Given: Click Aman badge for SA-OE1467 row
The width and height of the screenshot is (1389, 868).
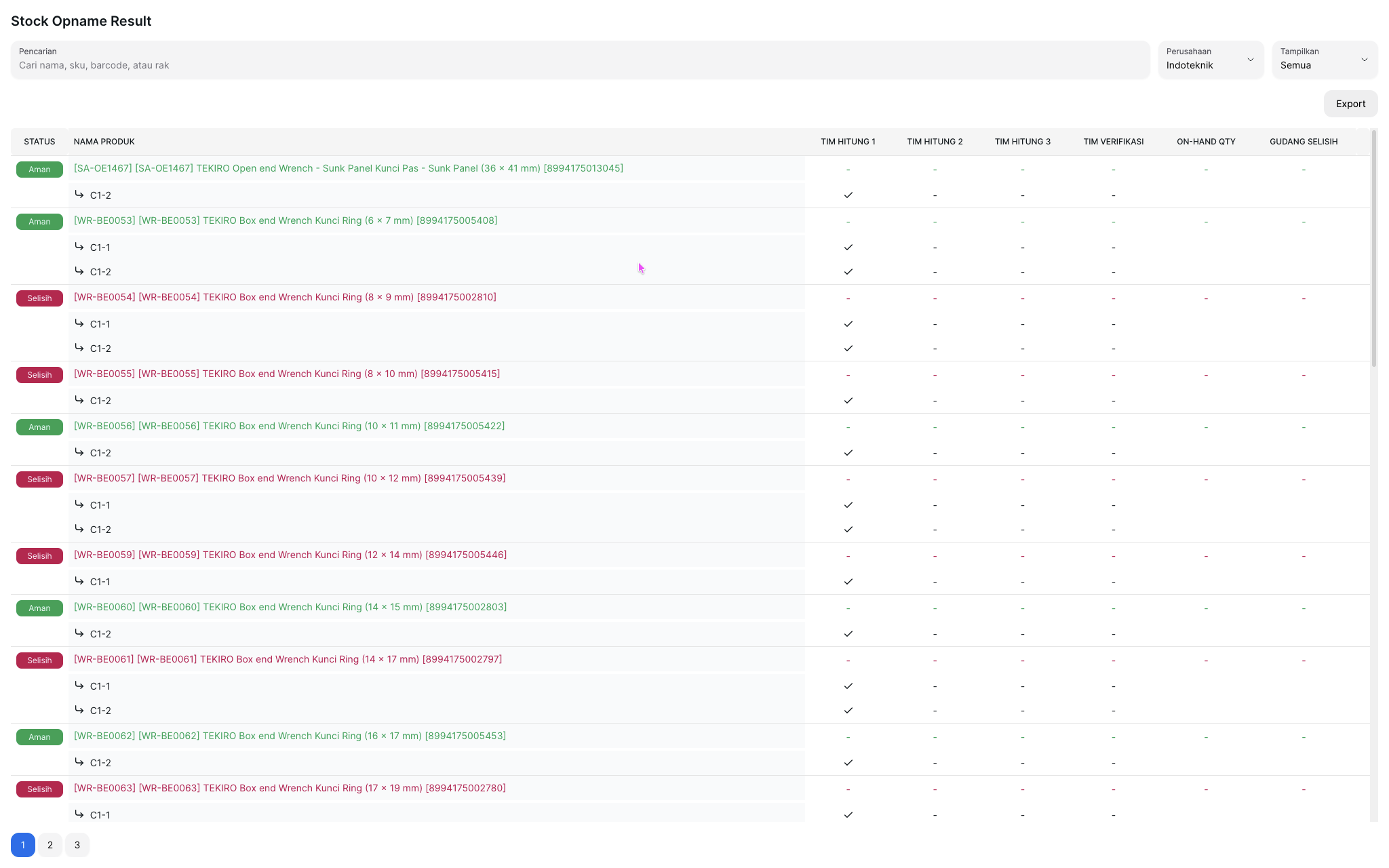Looking at the screenshot, I should point(39,170).
